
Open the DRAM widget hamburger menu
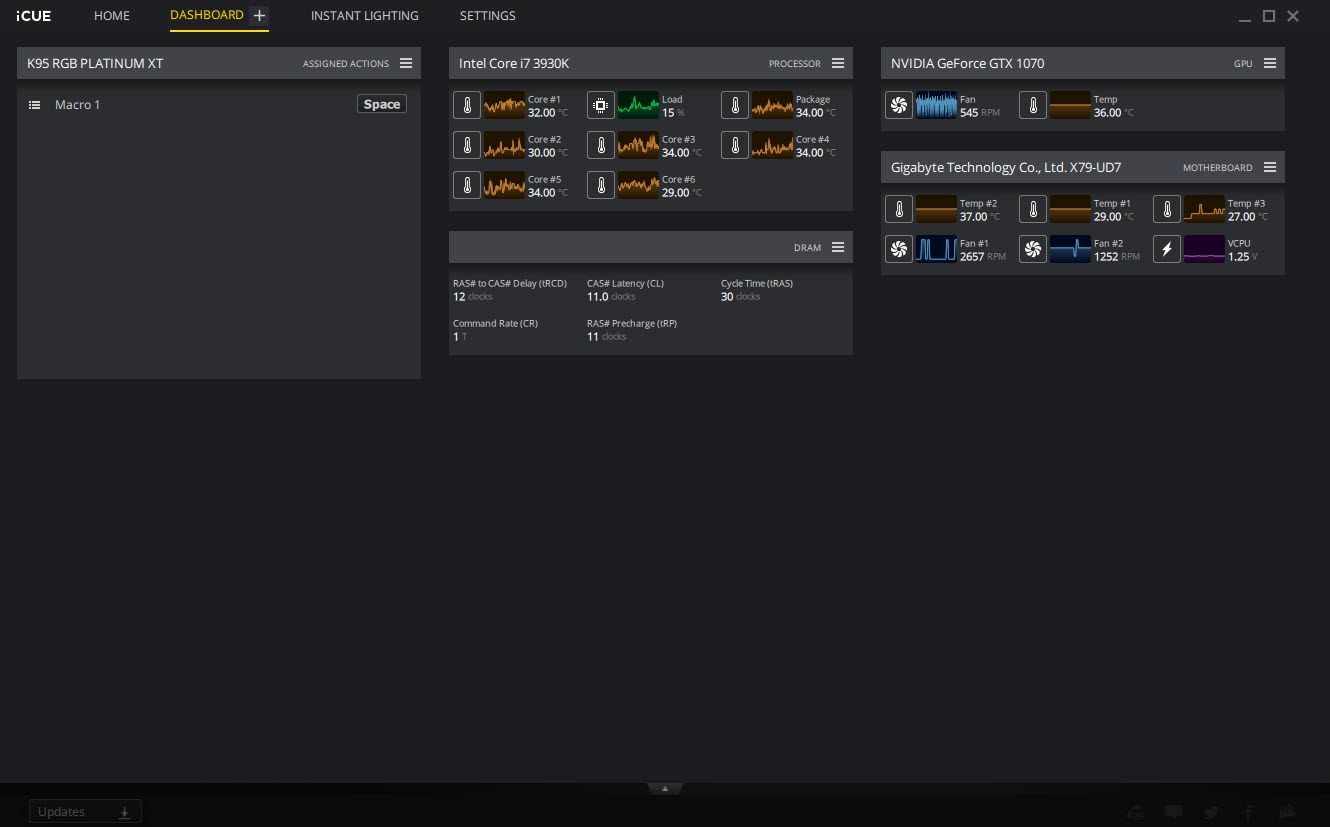click(x=838, y=247)
